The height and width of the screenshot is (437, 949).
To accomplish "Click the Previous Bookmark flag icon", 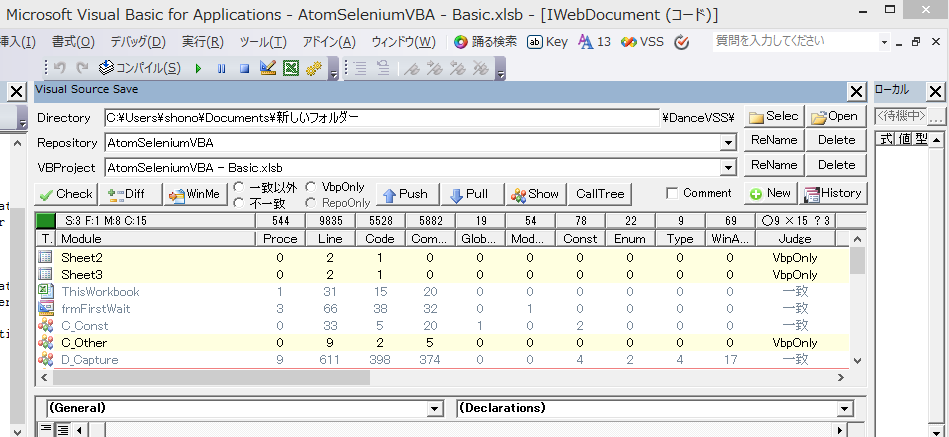I will (x=458, y=68).
